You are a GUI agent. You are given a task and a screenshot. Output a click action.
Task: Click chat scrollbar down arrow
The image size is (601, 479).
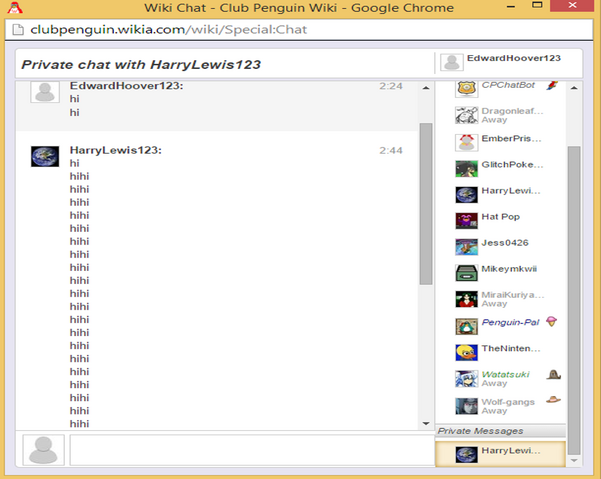coord(425,423)
